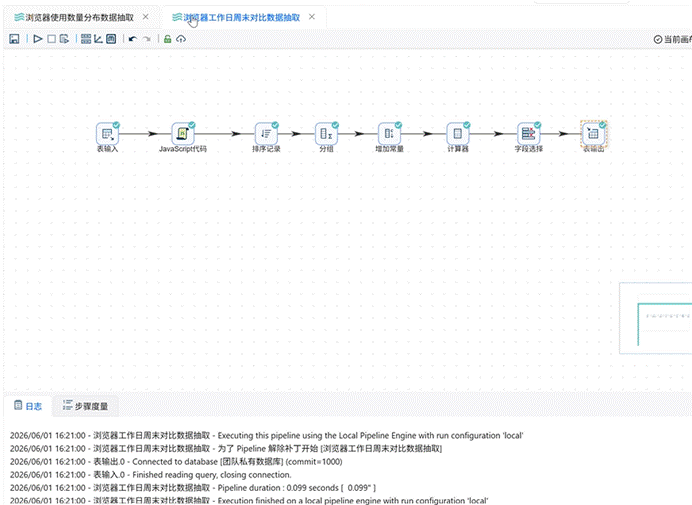Select the 增加常量 step node

(389, 133)
